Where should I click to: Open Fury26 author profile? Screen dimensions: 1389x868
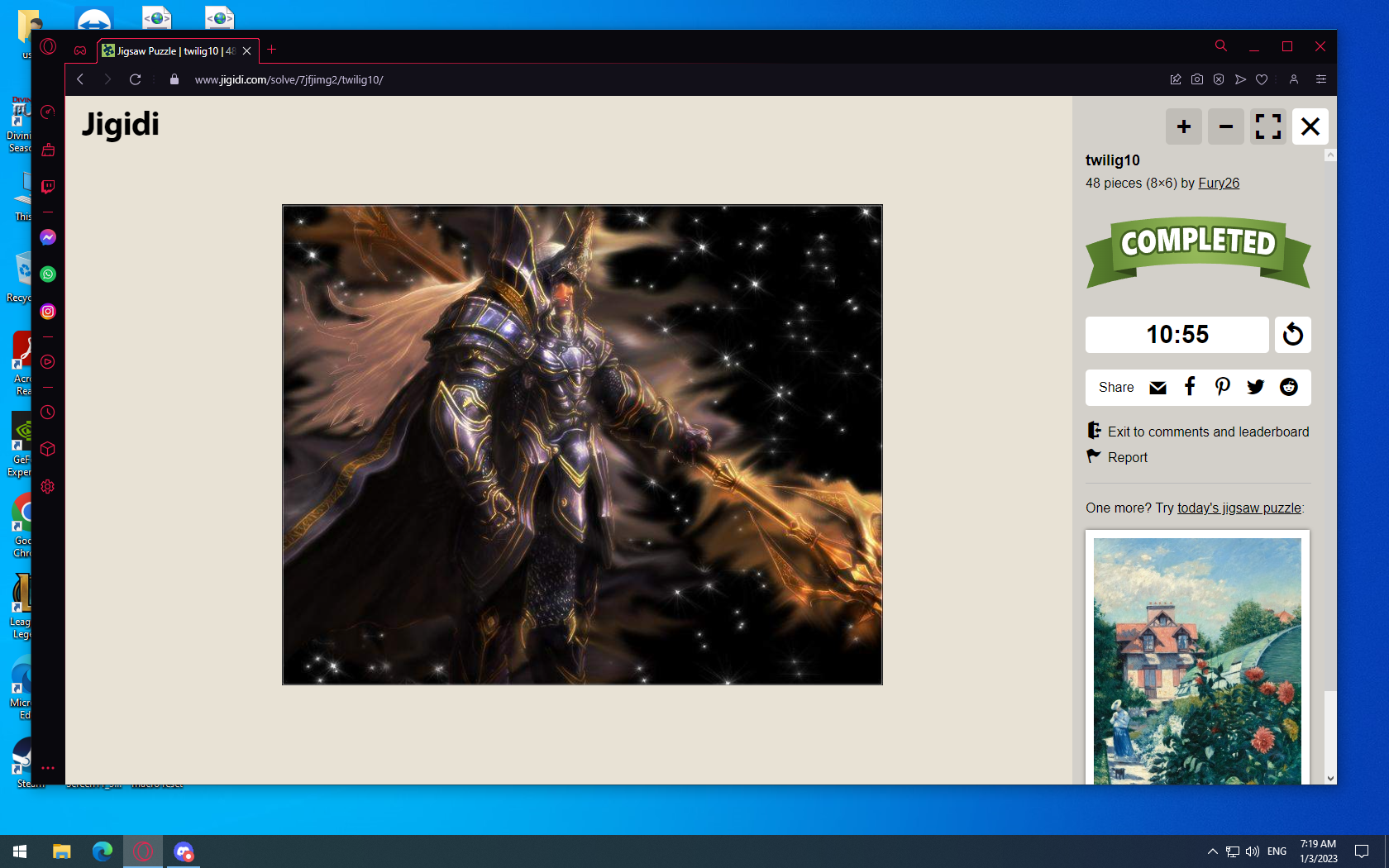1219,183
